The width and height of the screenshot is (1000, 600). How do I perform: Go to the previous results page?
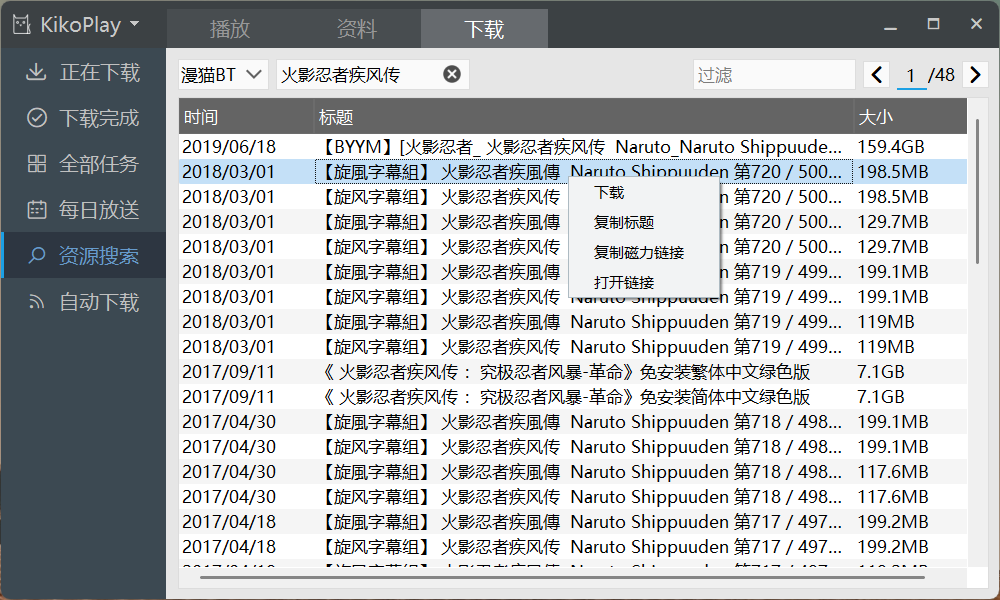coord(877,75)
